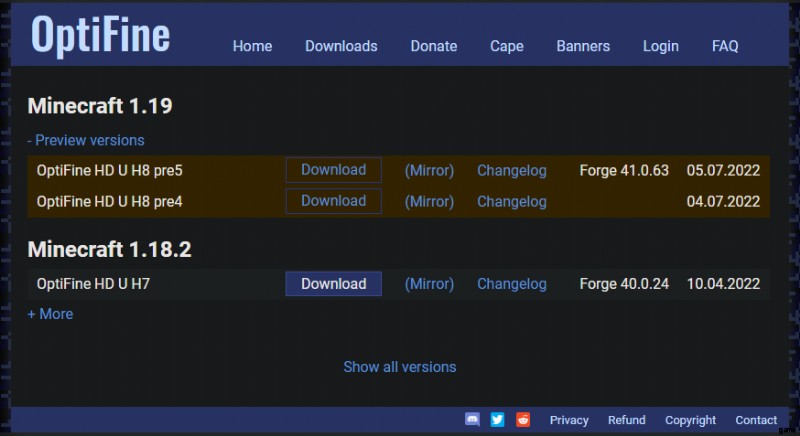Open the Donate page
The width and height of the screenshot is (800, 436).
click(x=434, y=46)
